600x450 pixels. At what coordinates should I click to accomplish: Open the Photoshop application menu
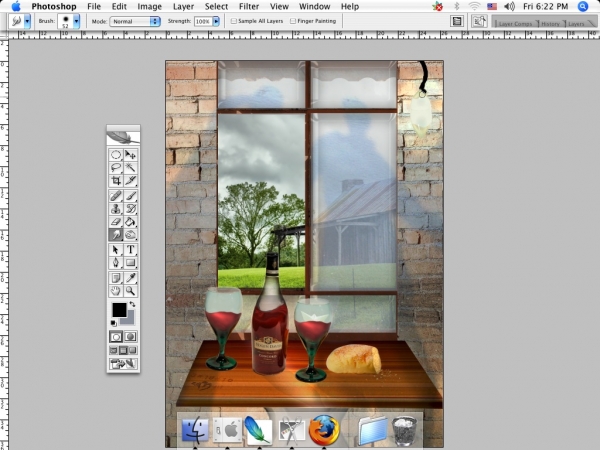click(x=54, y=7)
